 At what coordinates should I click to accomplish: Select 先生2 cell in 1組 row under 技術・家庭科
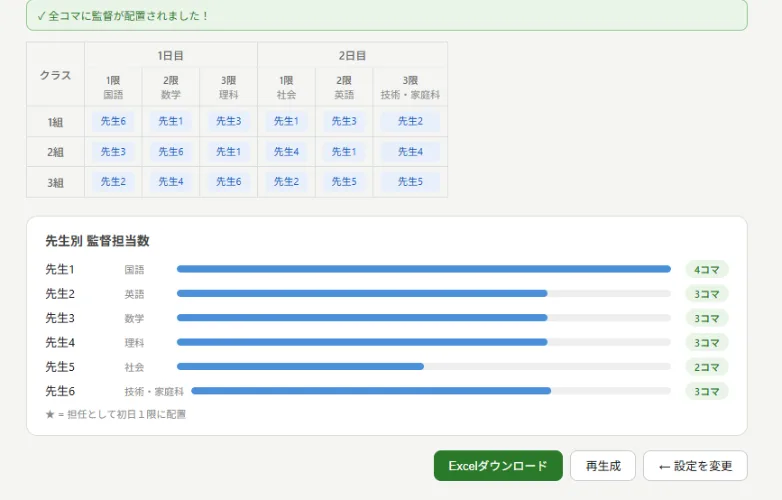tap(410, 121)
